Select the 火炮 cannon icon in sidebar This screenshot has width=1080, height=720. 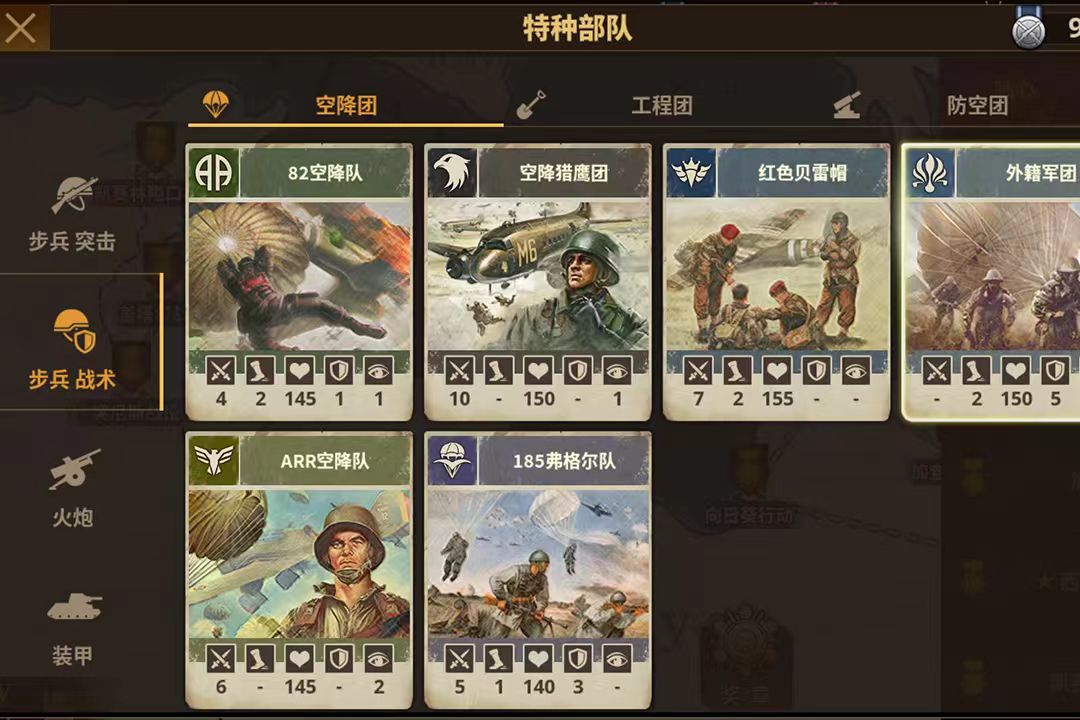coord(74,469)
